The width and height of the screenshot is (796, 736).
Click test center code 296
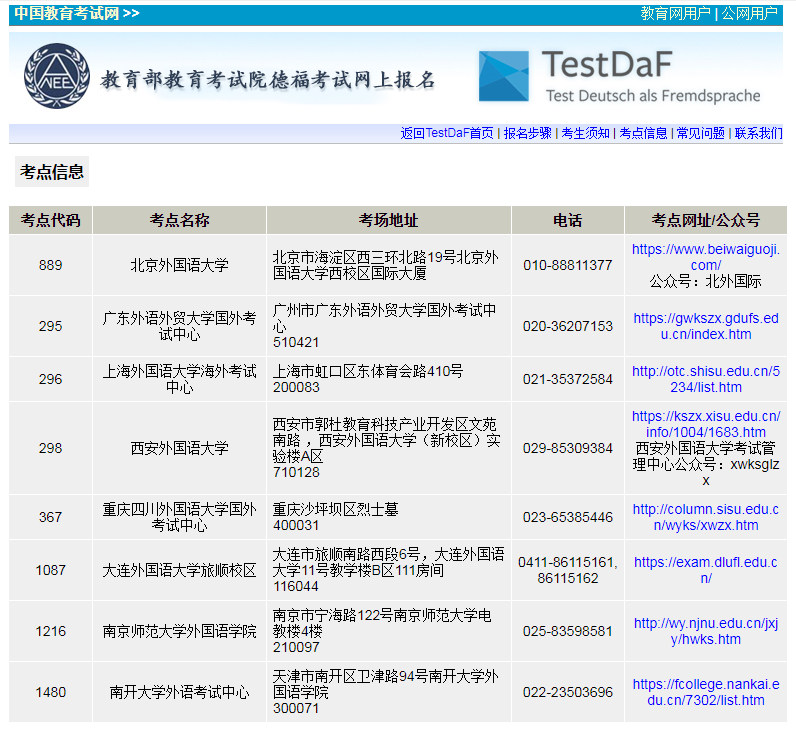[x=50, y=379]
